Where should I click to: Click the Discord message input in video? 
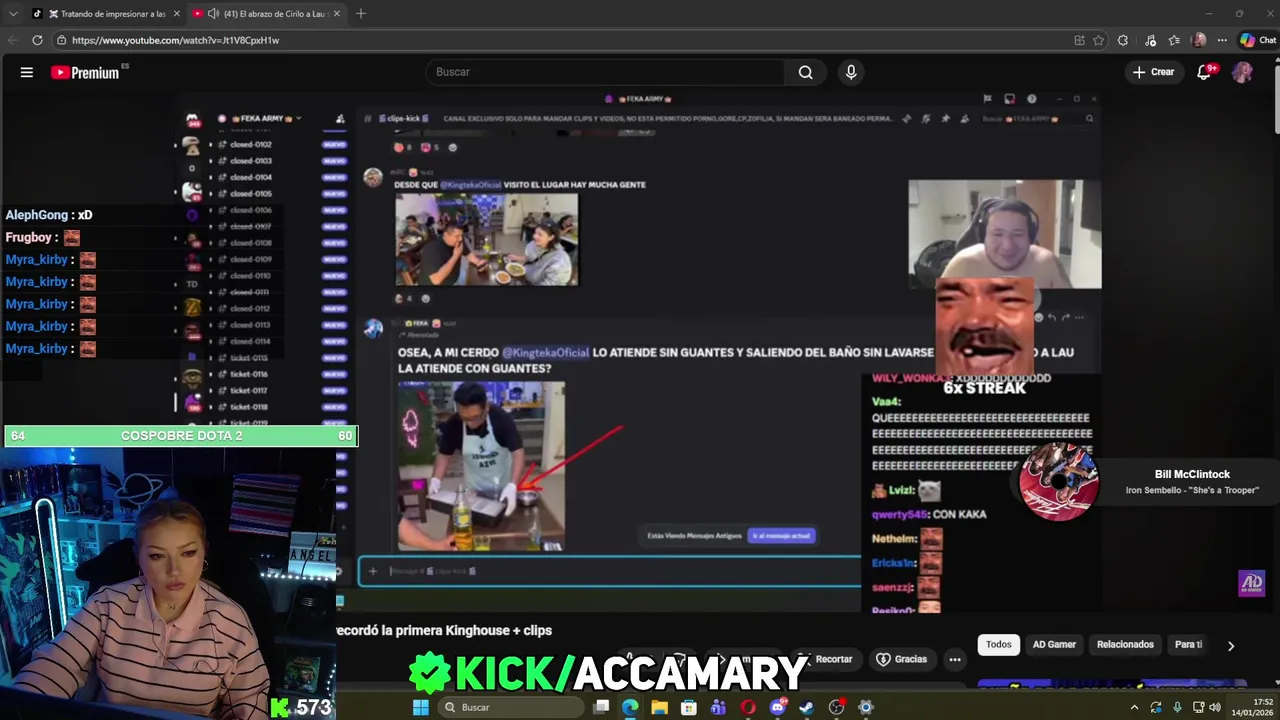610,571
